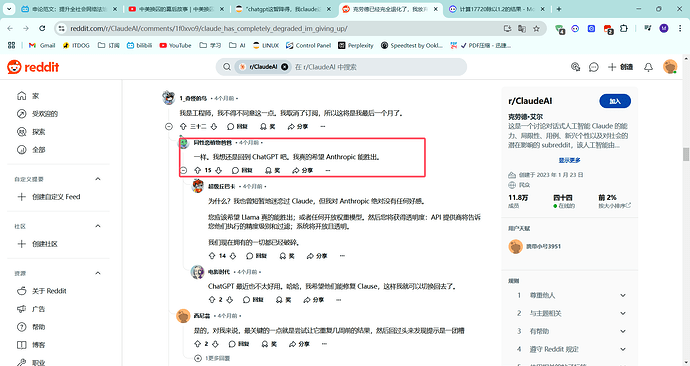Open Chrome tab search dropdown

click(x=9, y=9)
